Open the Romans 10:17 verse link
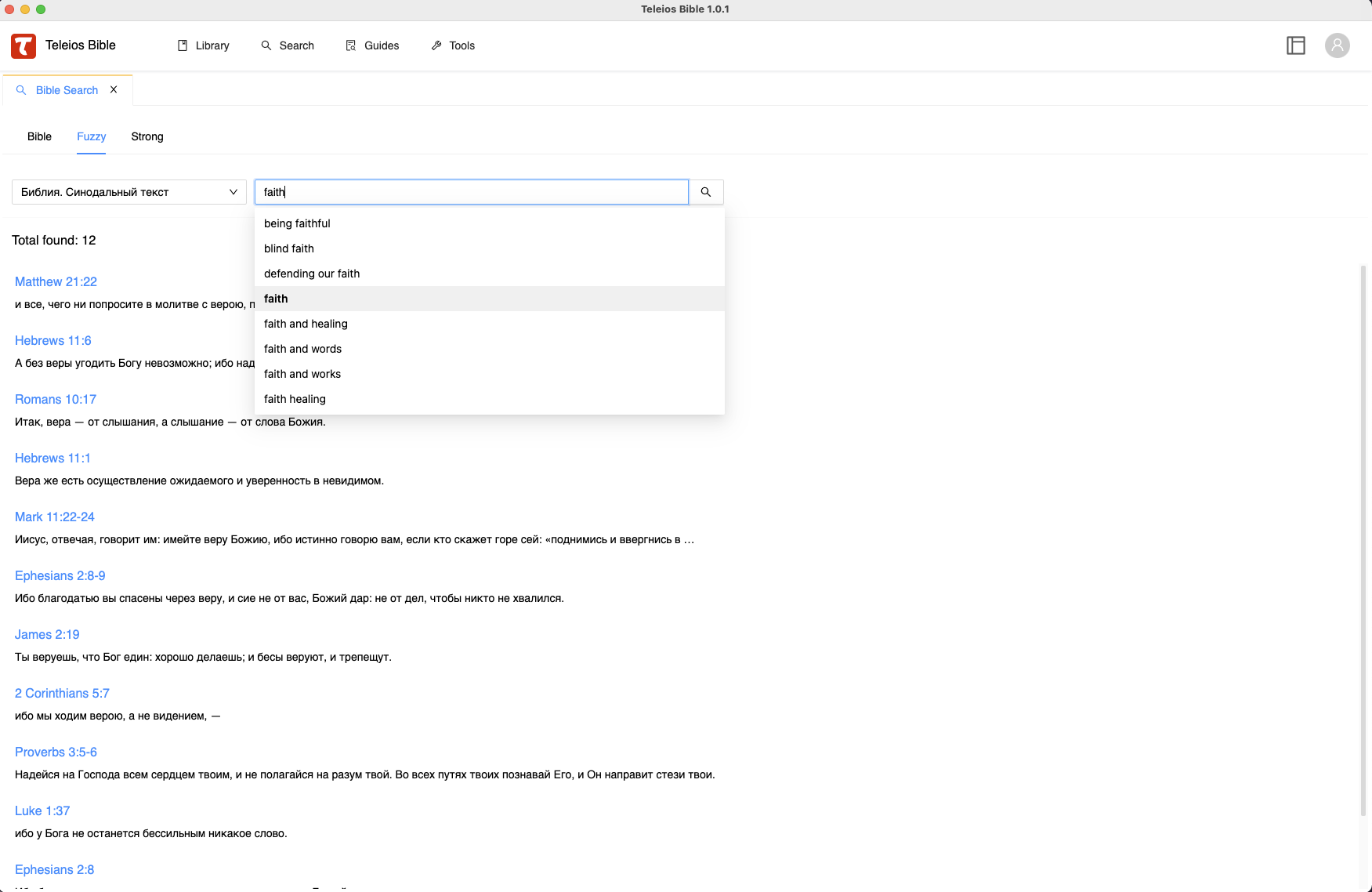The width and height of the screenshot is (1372, 892). [x=56, y=399]
